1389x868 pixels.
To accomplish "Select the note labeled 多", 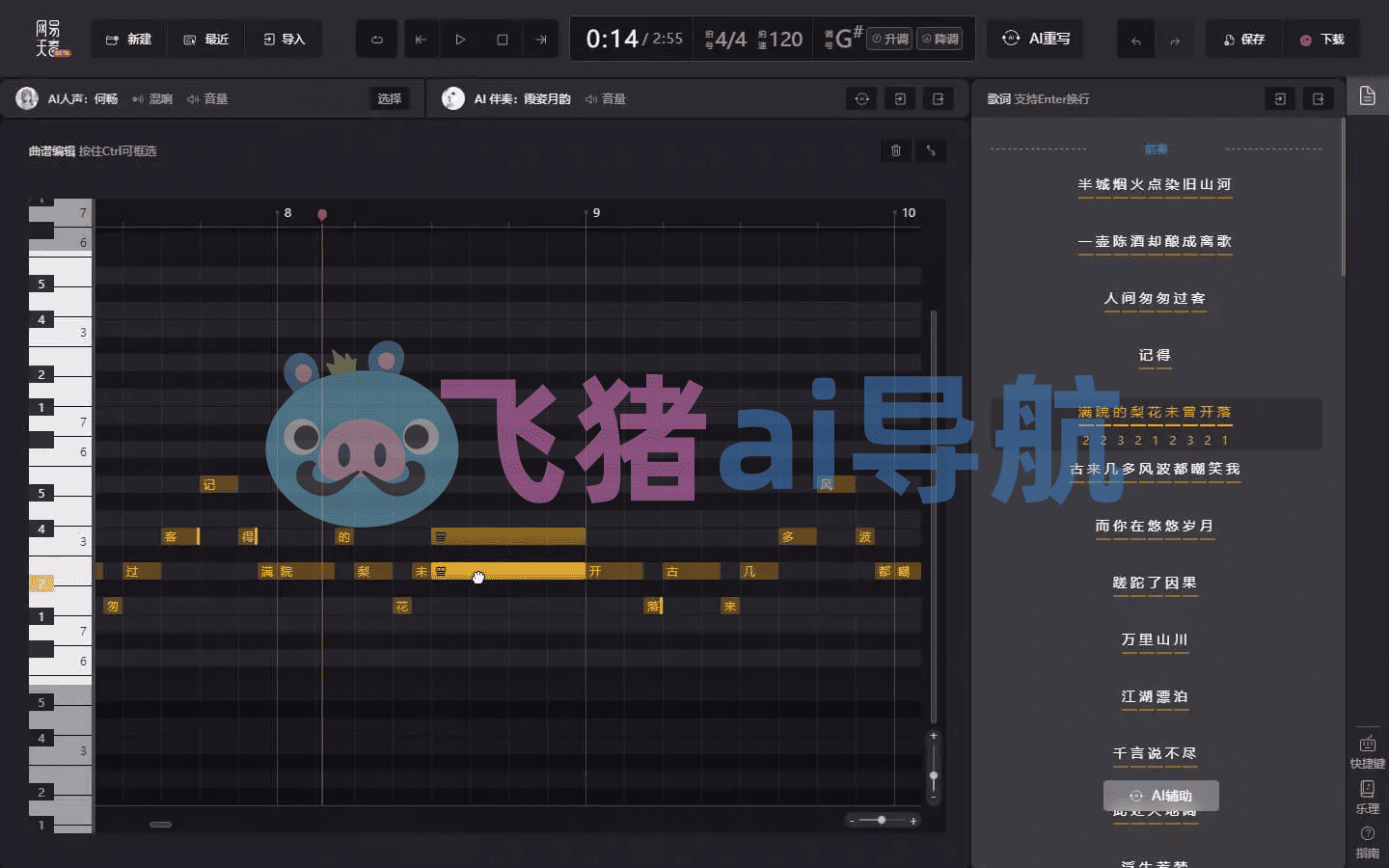I will tap(798, 536).
